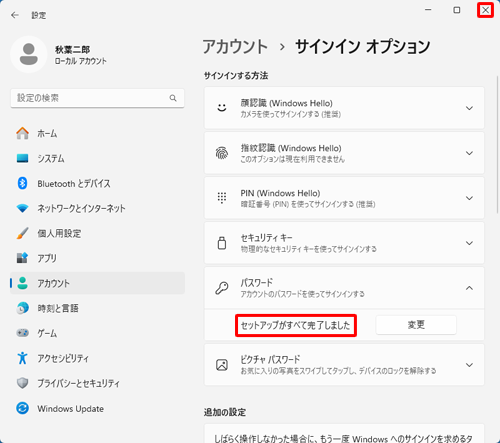
Task: Click the パスワード key icon
Action: 222,288
